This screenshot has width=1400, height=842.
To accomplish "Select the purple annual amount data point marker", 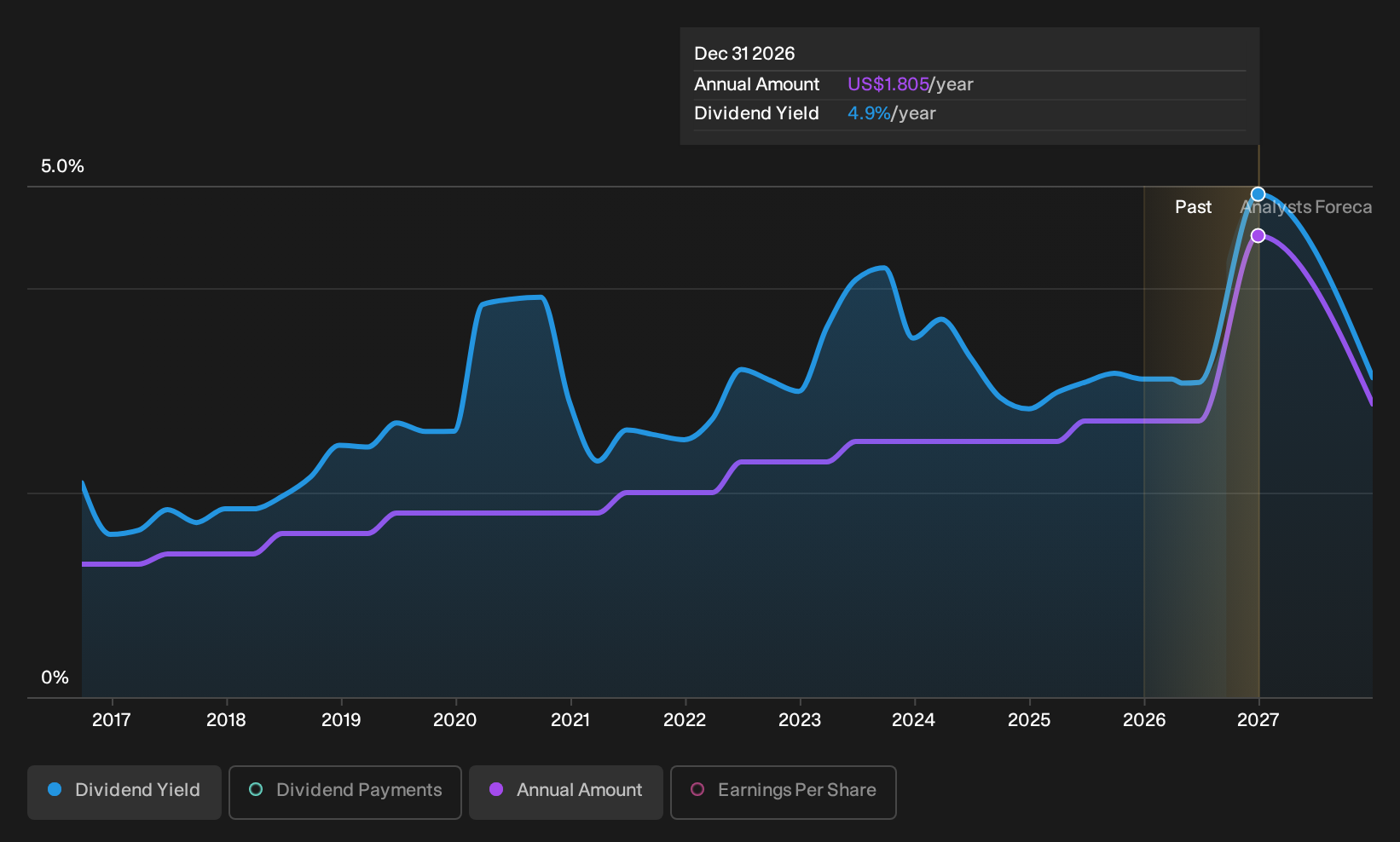I will [1258, 235].
